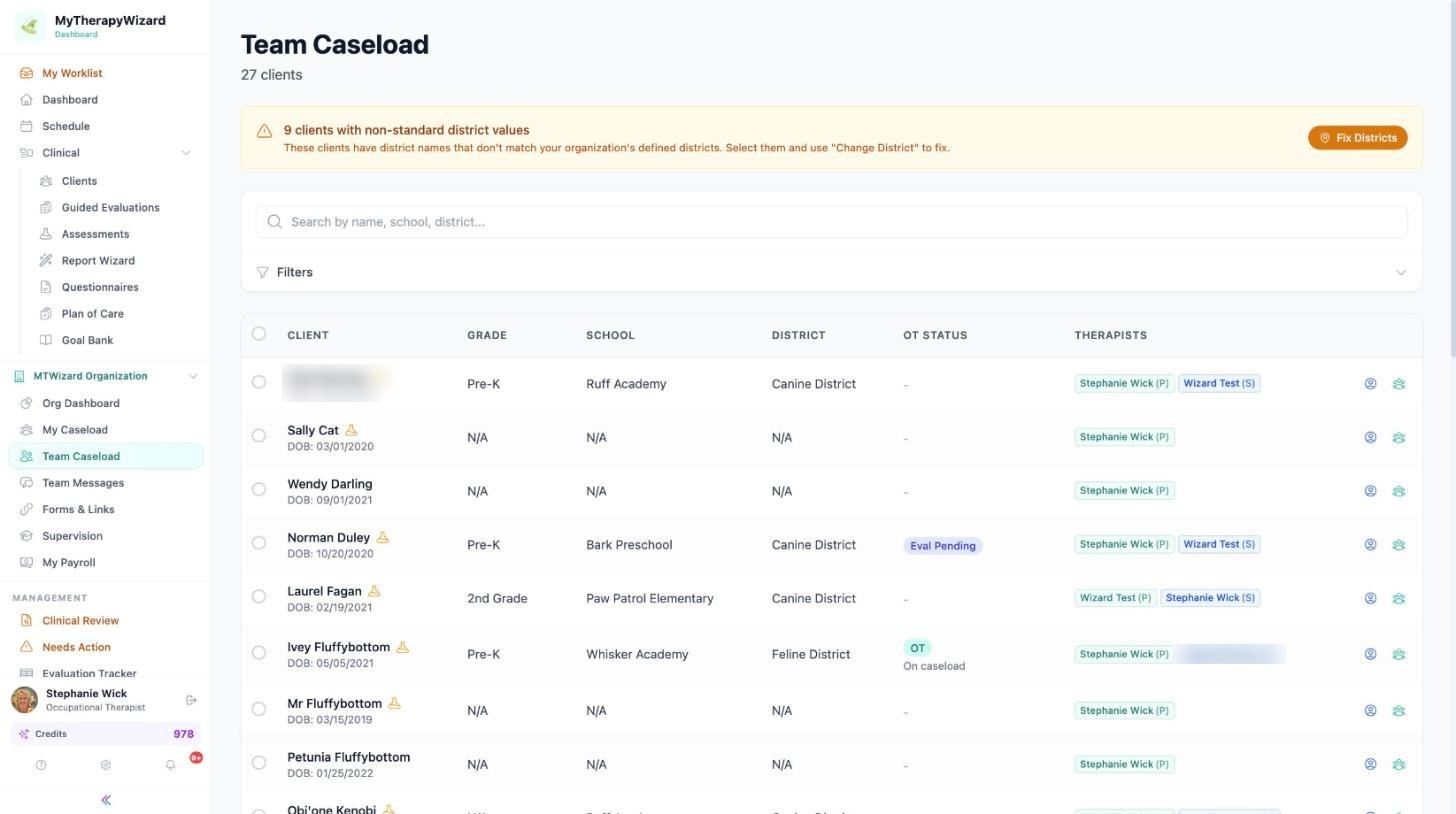The image size is (1456, 814).
Task: Click the Eval Pending status badge
Action: click(x=943, y=546)
